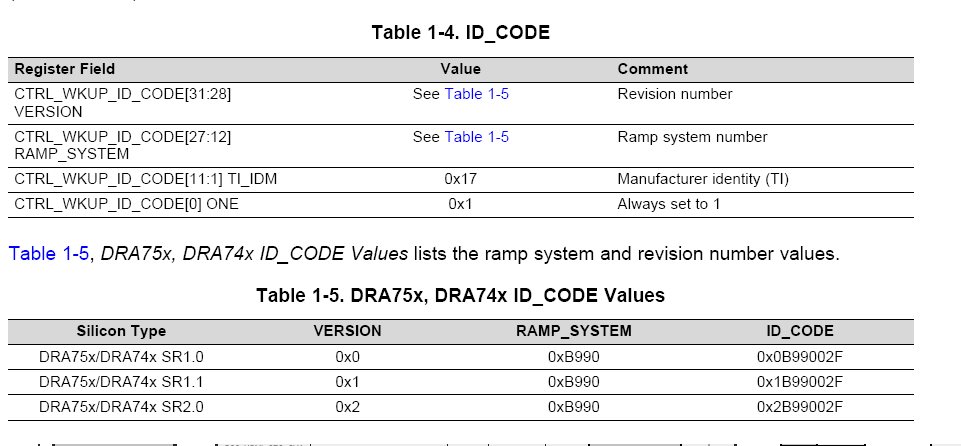Screen dimensions: 961x446
Task: Click VERSION value '0x1' in SR1.1 row
Action: tap(348, 382)
